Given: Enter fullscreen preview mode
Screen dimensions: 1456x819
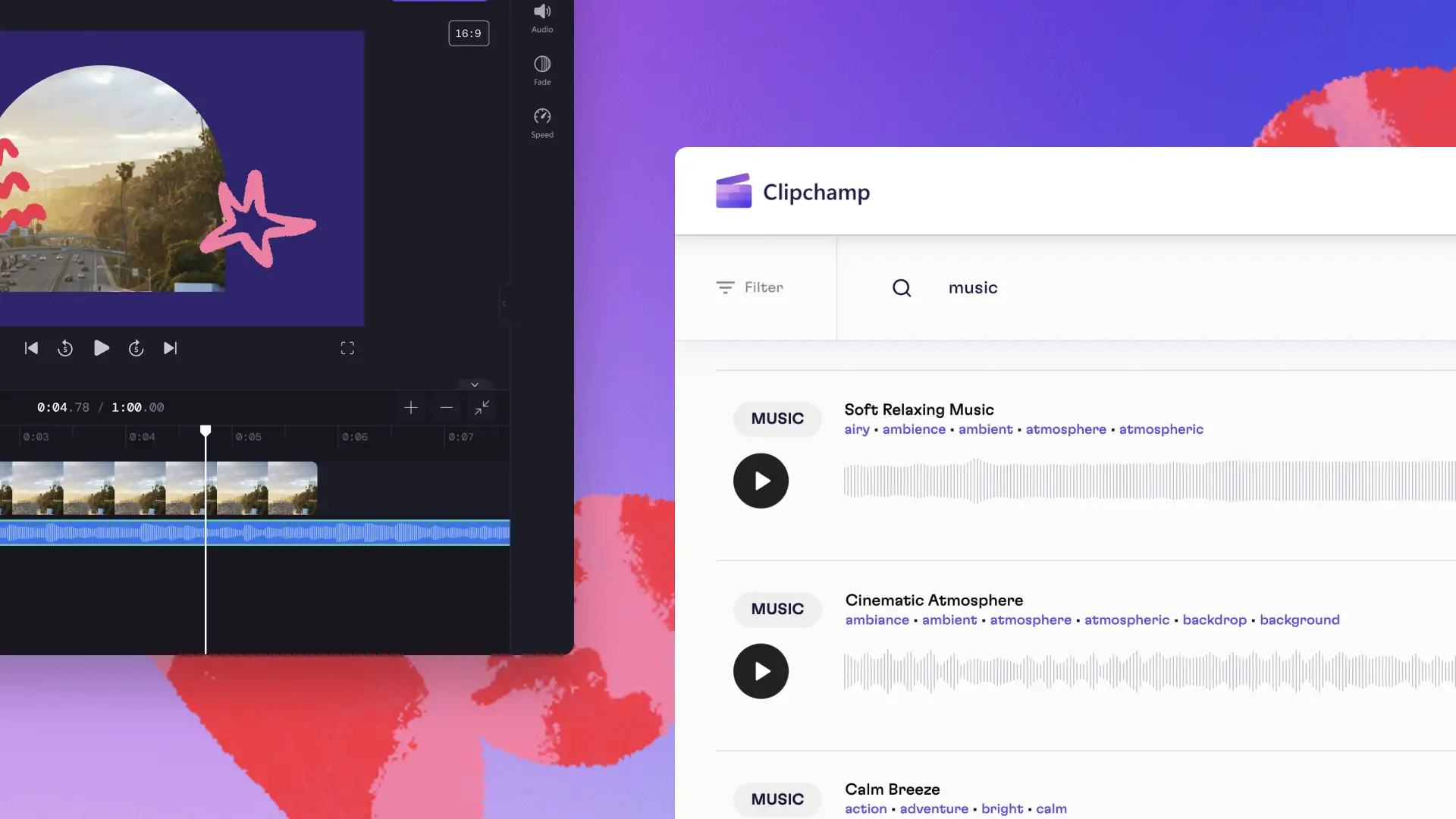Looking at the screenshot, I should (347, 348).
